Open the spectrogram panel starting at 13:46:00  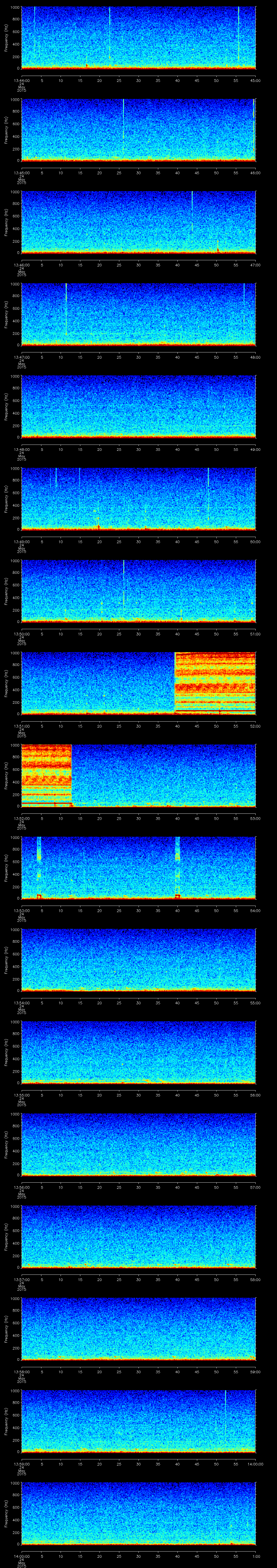click(138, 222)
